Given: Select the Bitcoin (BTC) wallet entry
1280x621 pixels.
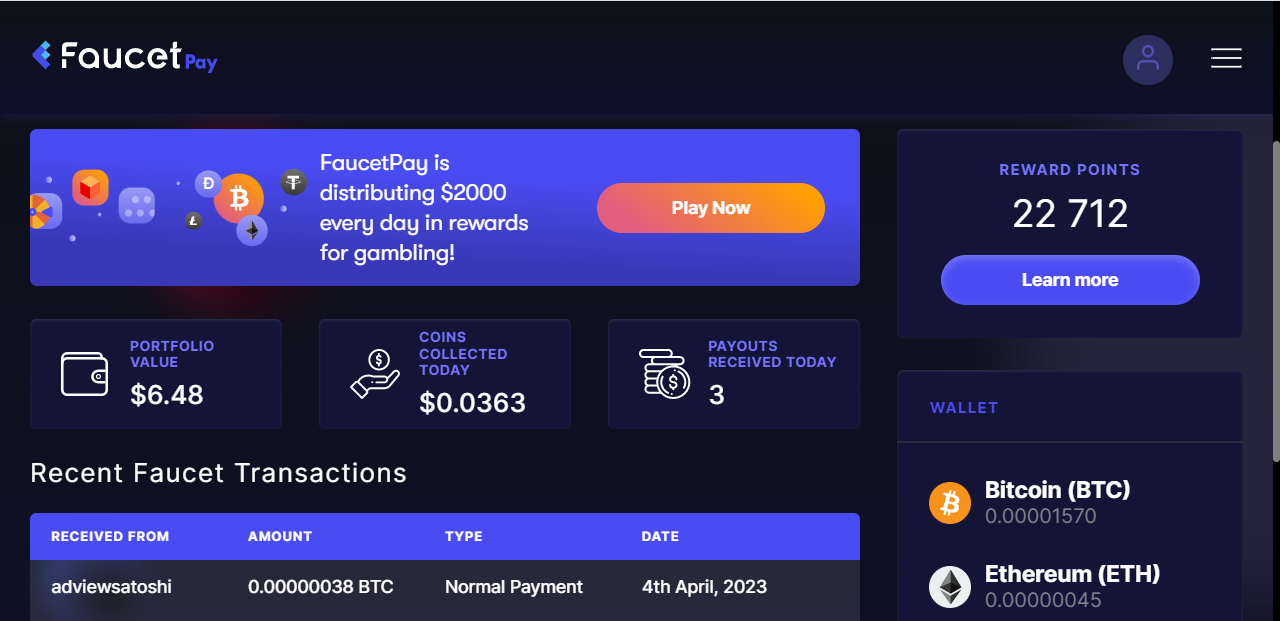Looking at the screenshot, I should click(1070, 503).
